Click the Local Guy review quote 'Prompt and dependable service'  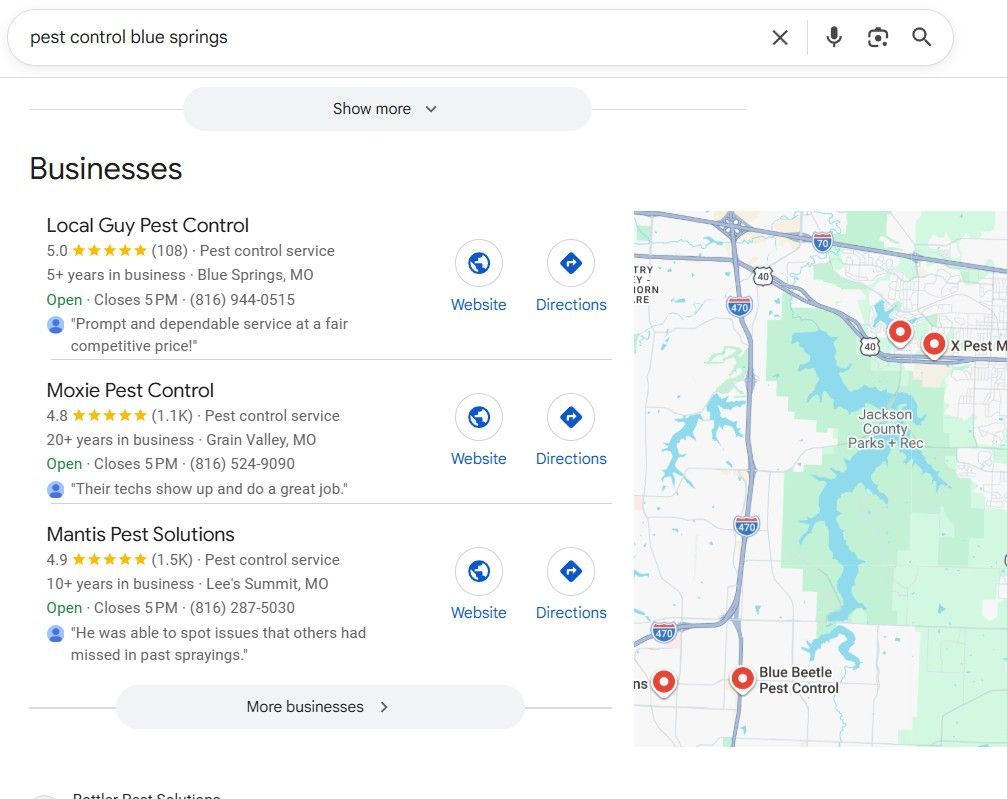point(209,335)
